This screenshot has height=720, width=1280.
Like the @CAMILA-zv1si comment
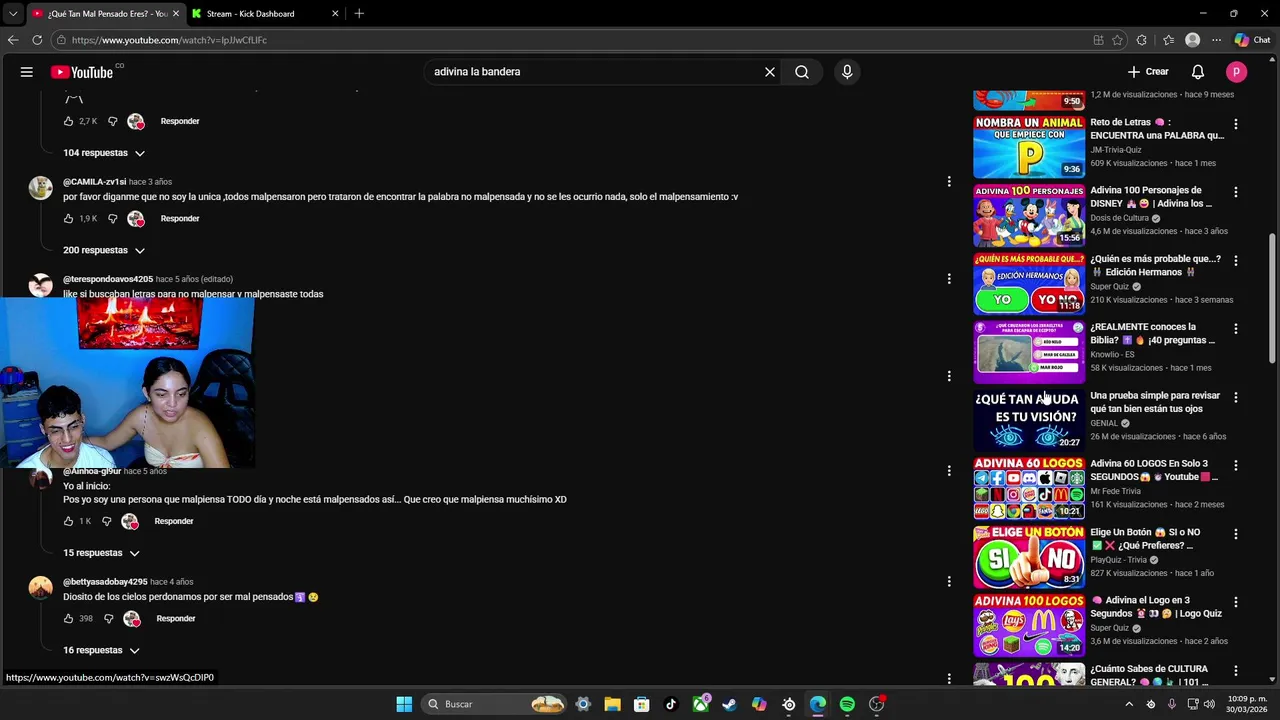click(x=69, y=218)
